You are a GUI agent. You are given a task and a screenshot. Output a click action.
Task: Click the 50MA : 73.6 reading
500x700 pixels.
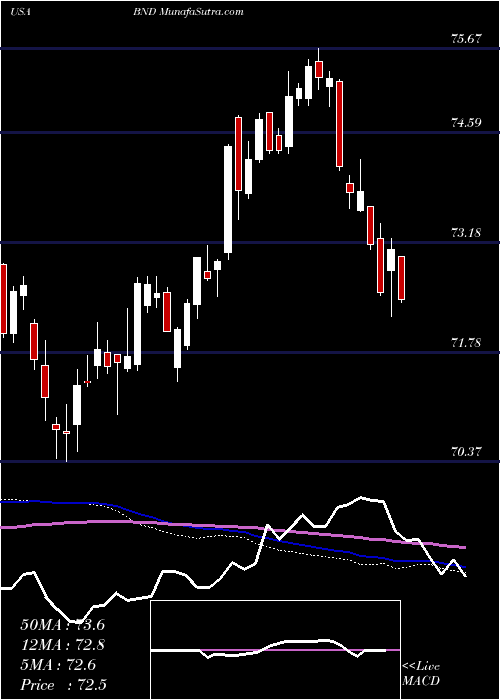tap(62, 625)
